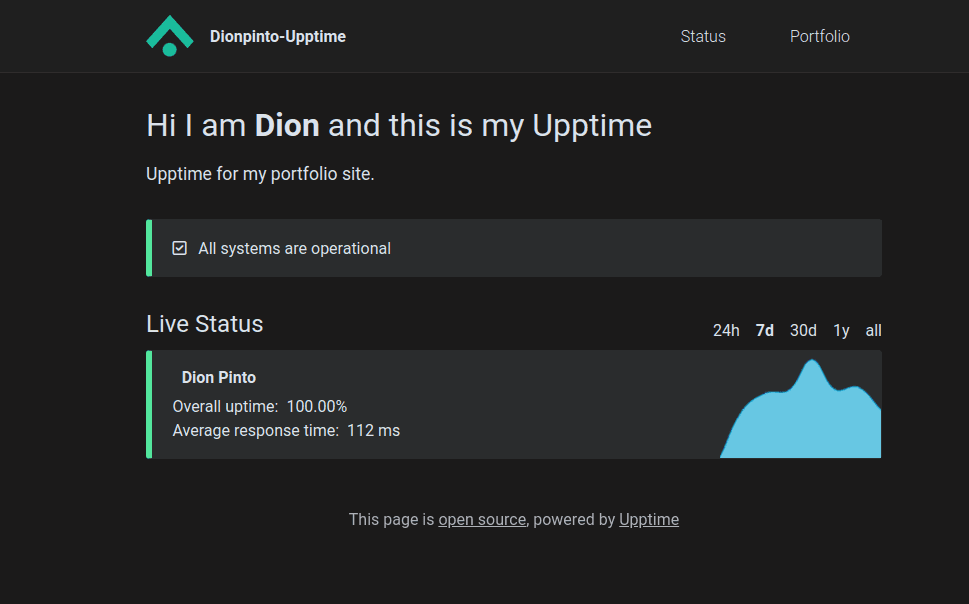Click the Dionpinto-Upptime site title
Viewport: 969px width, 604px height.
[278, 36]
